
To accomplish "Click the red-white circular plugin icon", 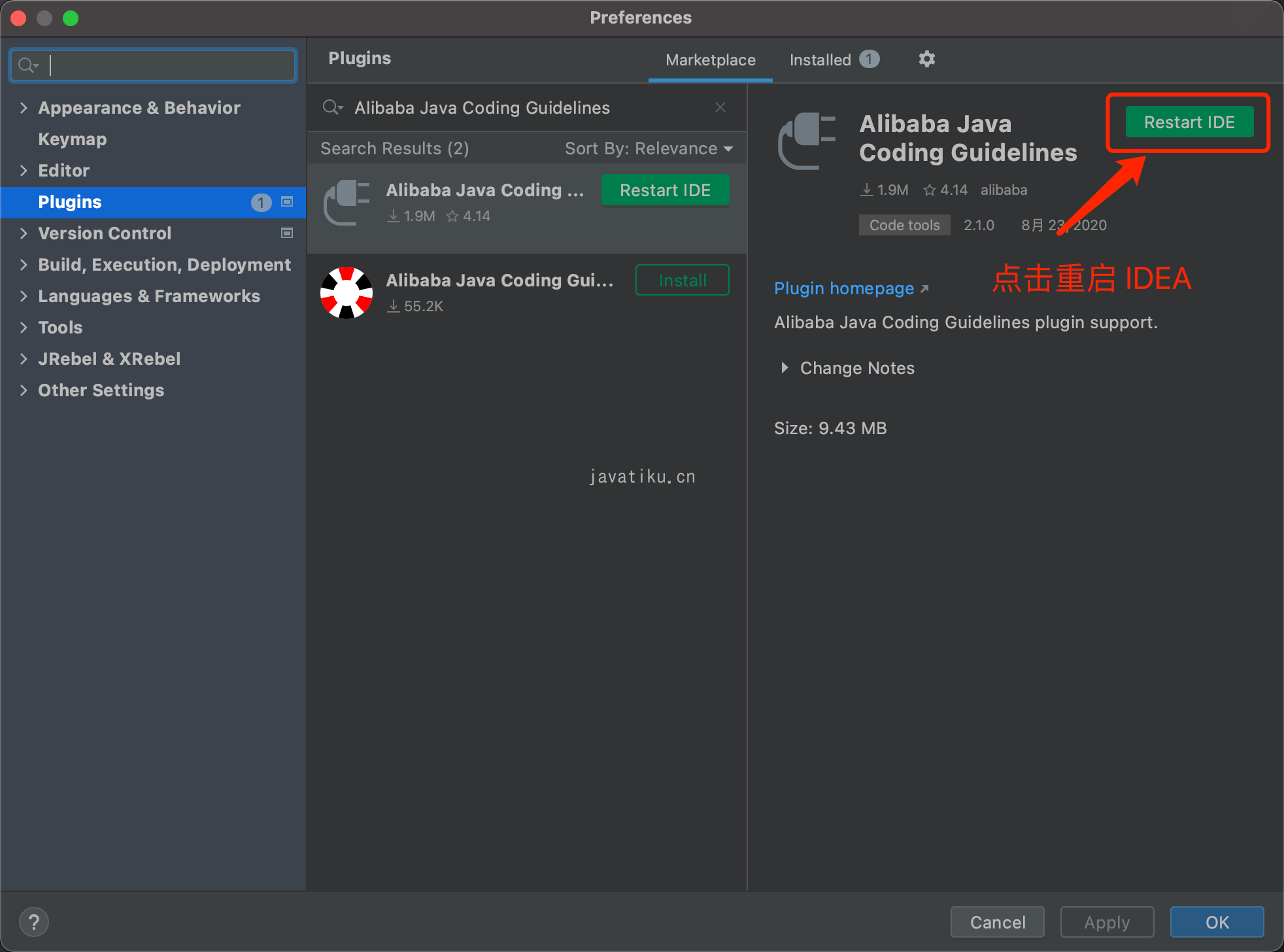I will pyautogui.click(x=346, y=292).
